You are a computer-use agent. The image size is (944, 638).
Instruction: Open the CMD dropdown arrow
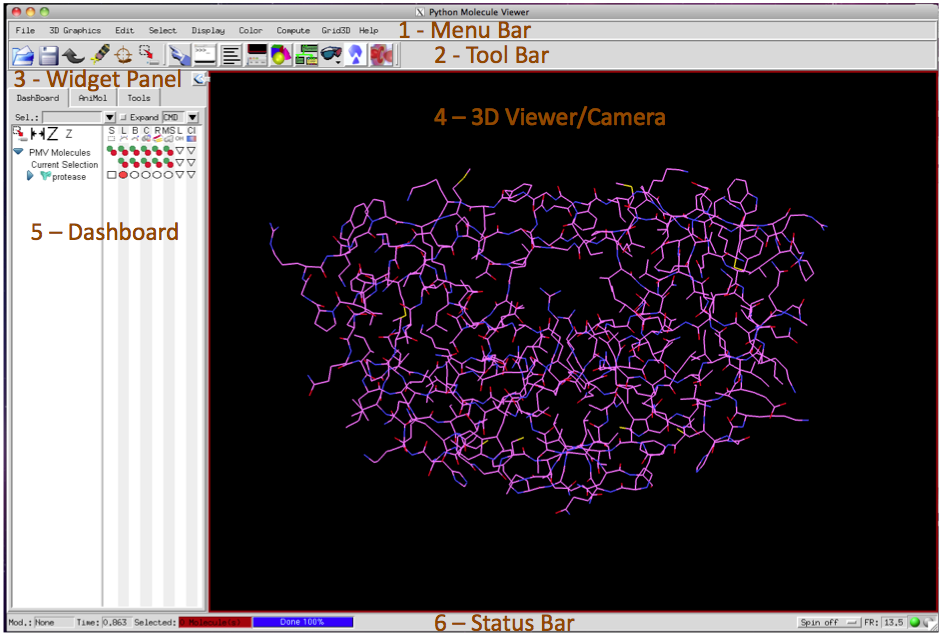coord(193,117)
